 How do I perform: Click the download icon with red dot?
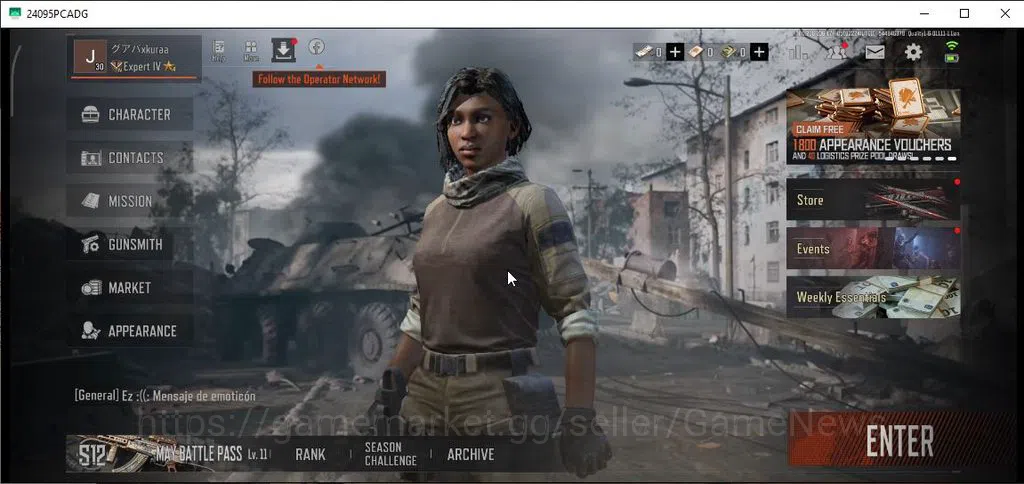point(283,50)
